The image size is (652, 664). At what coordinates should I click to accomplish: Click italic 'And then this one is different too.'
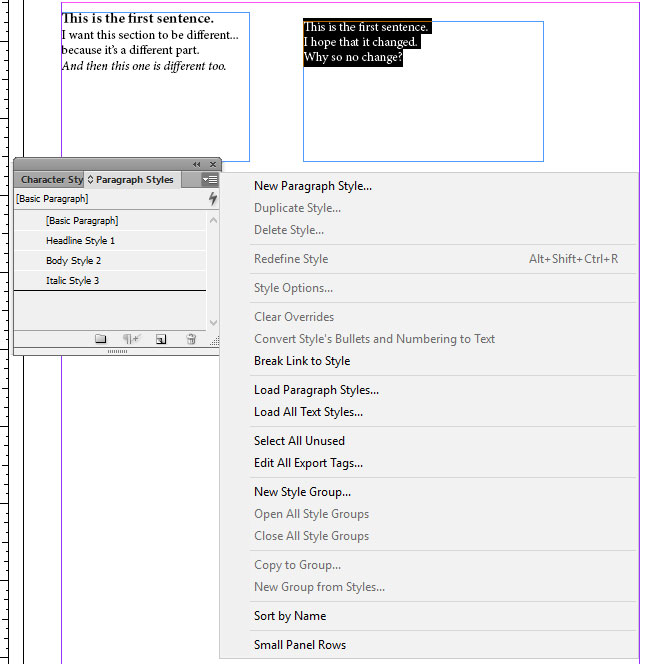pyautogui.click(x=144, y=66)
